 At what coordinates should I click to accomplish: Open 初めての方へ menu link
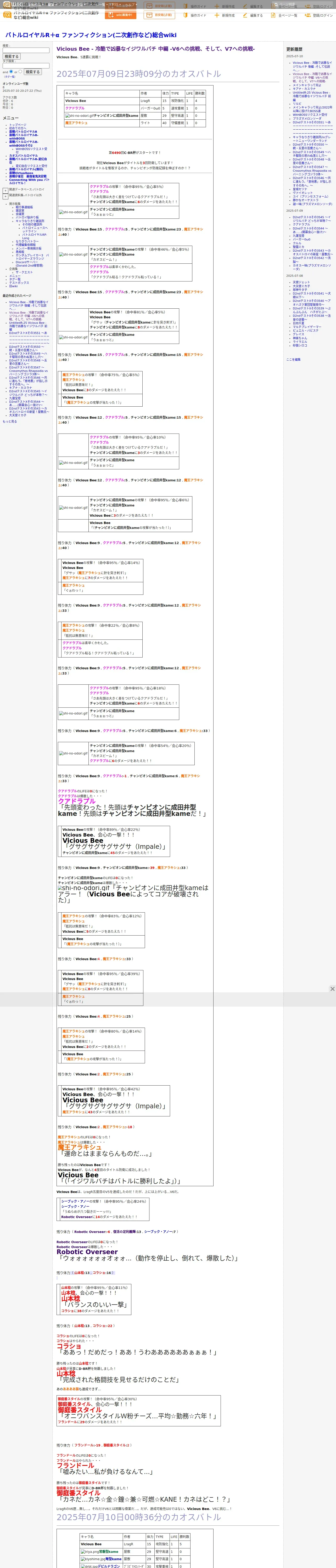point(18,128)
